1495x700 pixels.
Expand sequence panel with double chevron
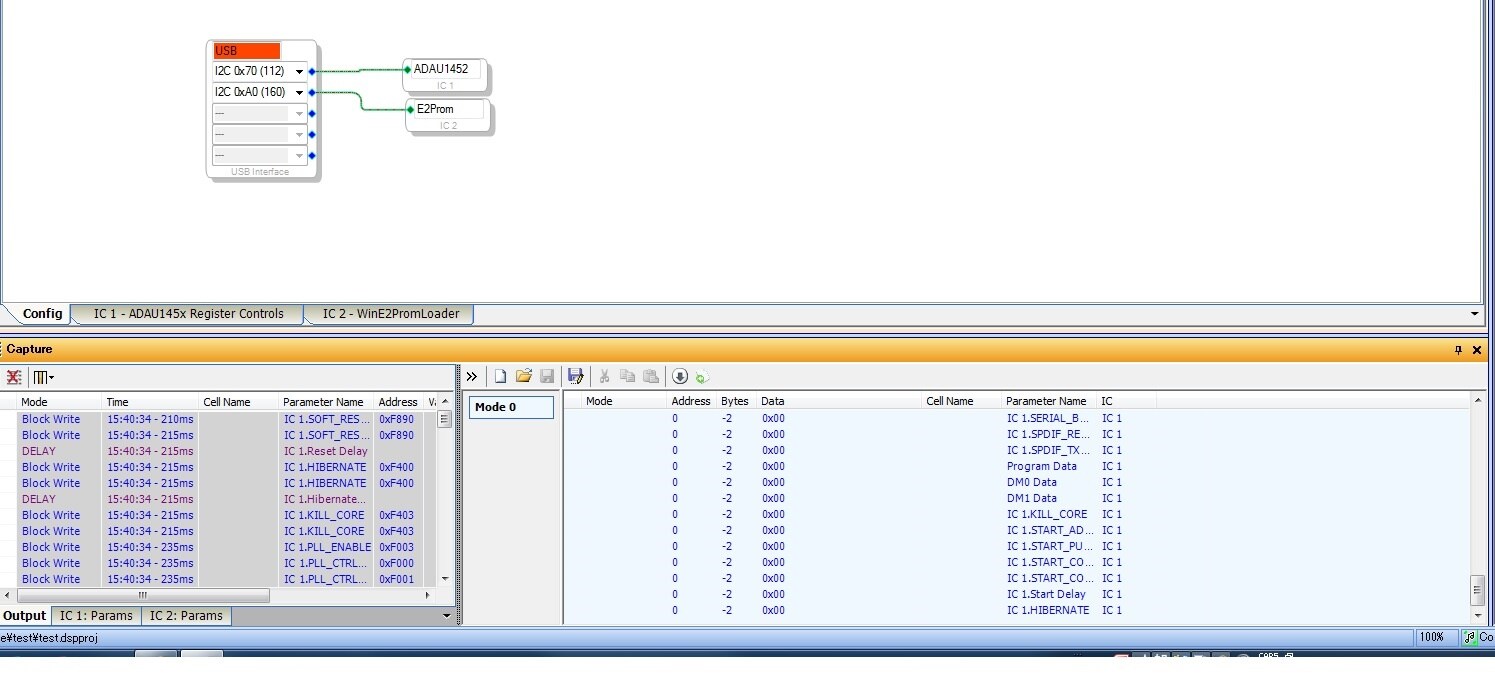(x=472, y=377)
